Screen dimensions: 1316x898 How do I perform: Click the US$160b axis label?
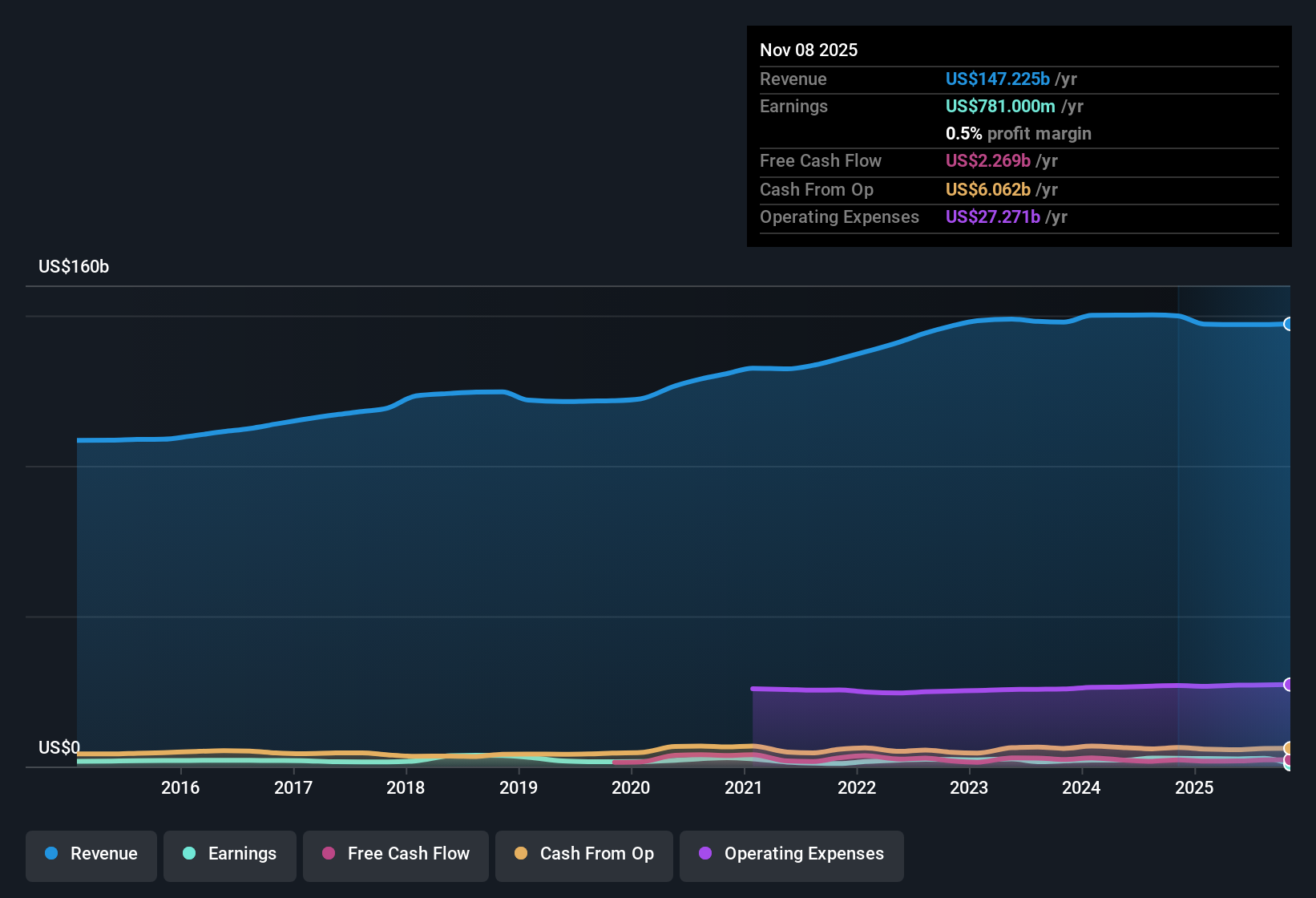tap(73, 266)
